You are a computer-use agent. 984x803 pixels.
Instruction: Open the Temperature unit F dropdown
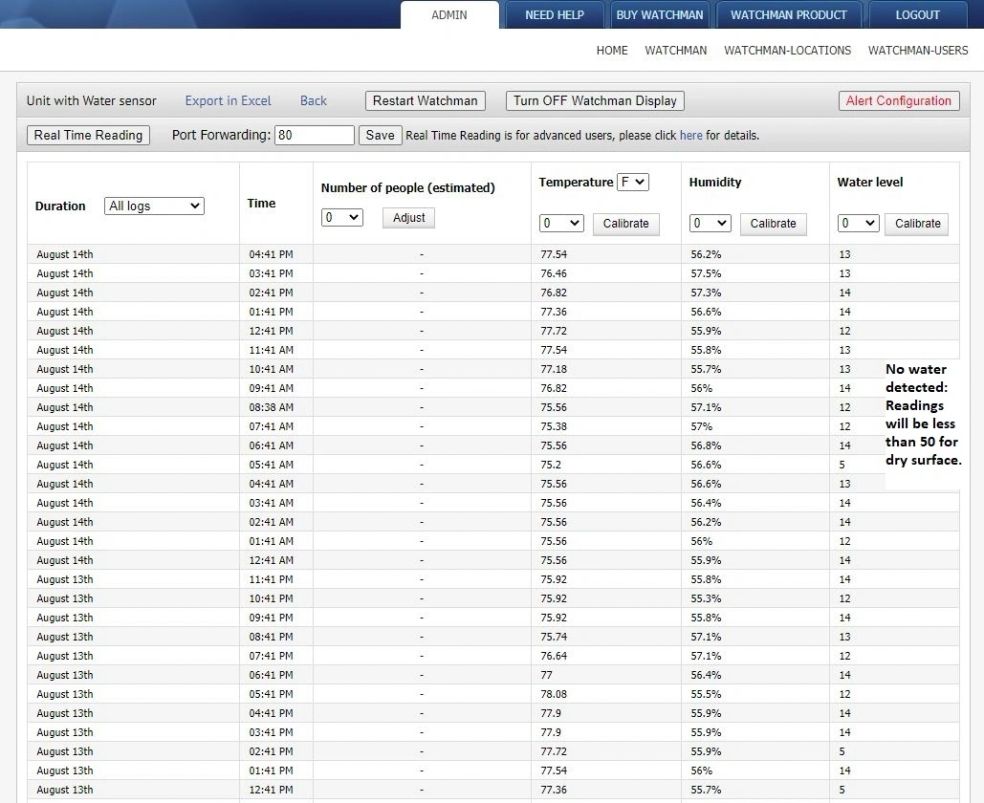[x=633, y=182]
